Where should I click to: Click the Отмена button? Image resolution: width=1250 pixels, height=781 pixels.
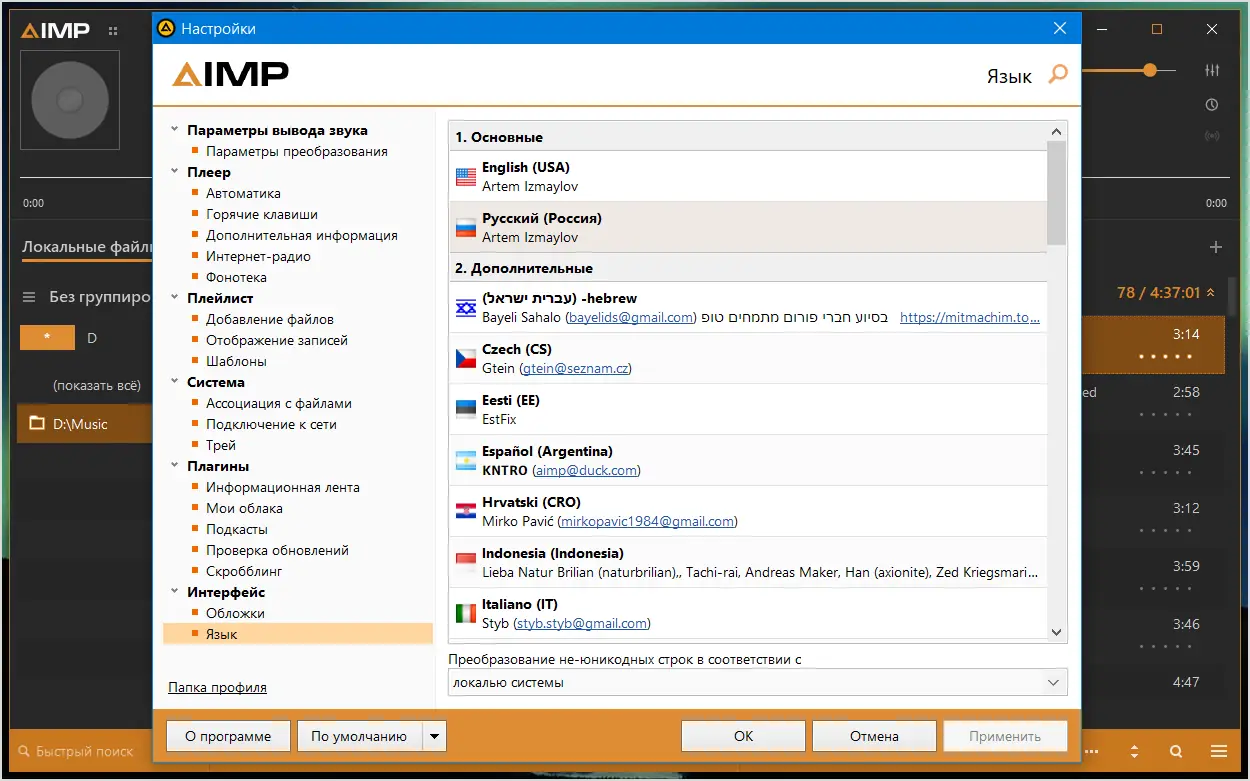pos(874,736)
